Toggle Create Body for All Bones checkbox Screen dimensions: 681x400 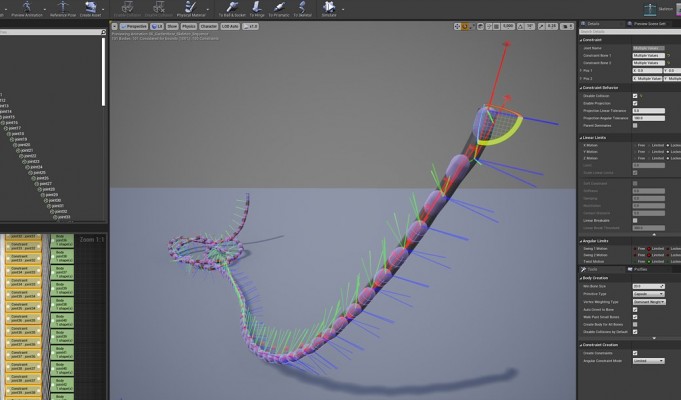click(x=635, y=324)
